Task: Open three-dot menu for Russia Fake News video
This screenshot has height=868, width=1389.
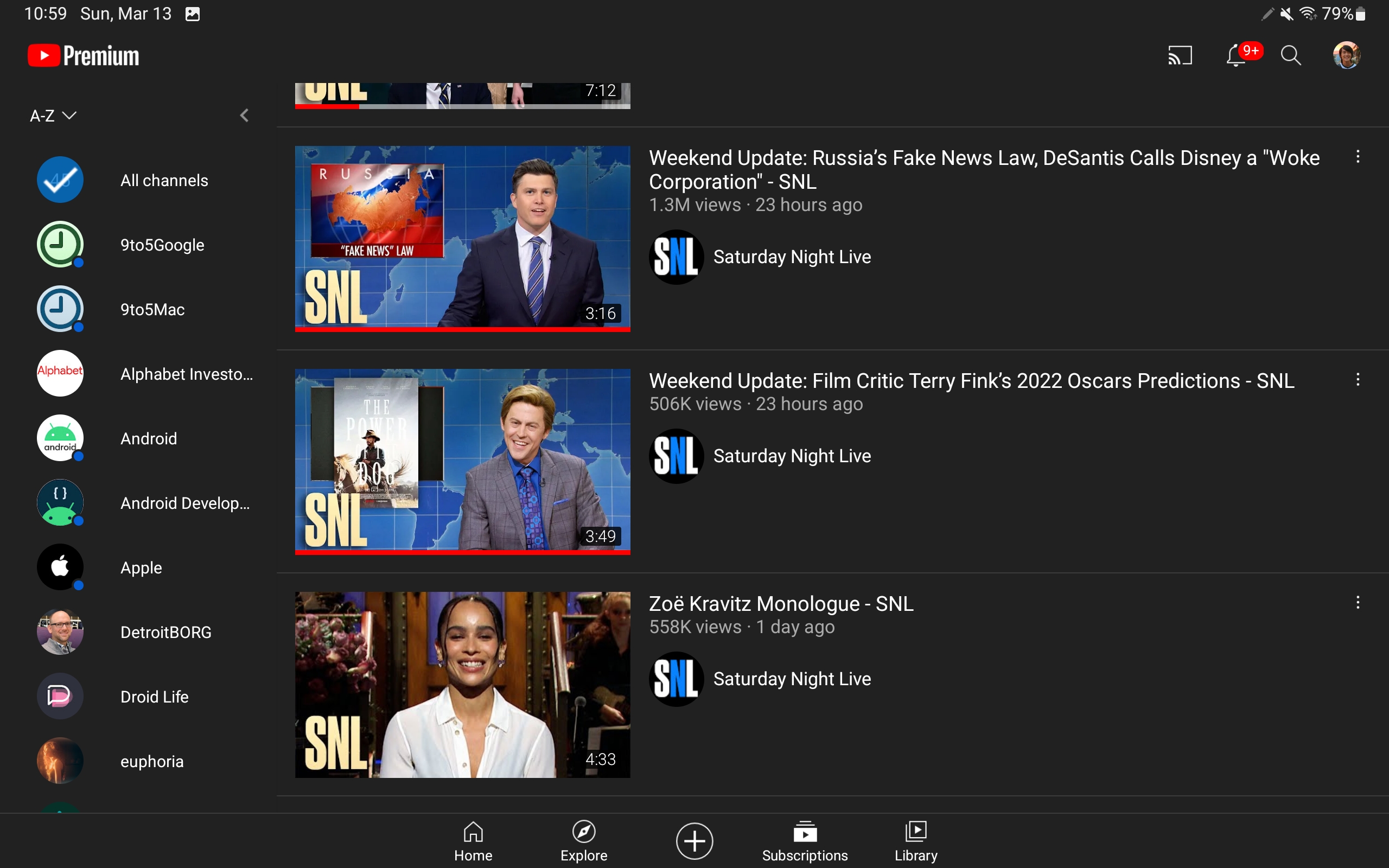Action: [x=1358, y=157]
